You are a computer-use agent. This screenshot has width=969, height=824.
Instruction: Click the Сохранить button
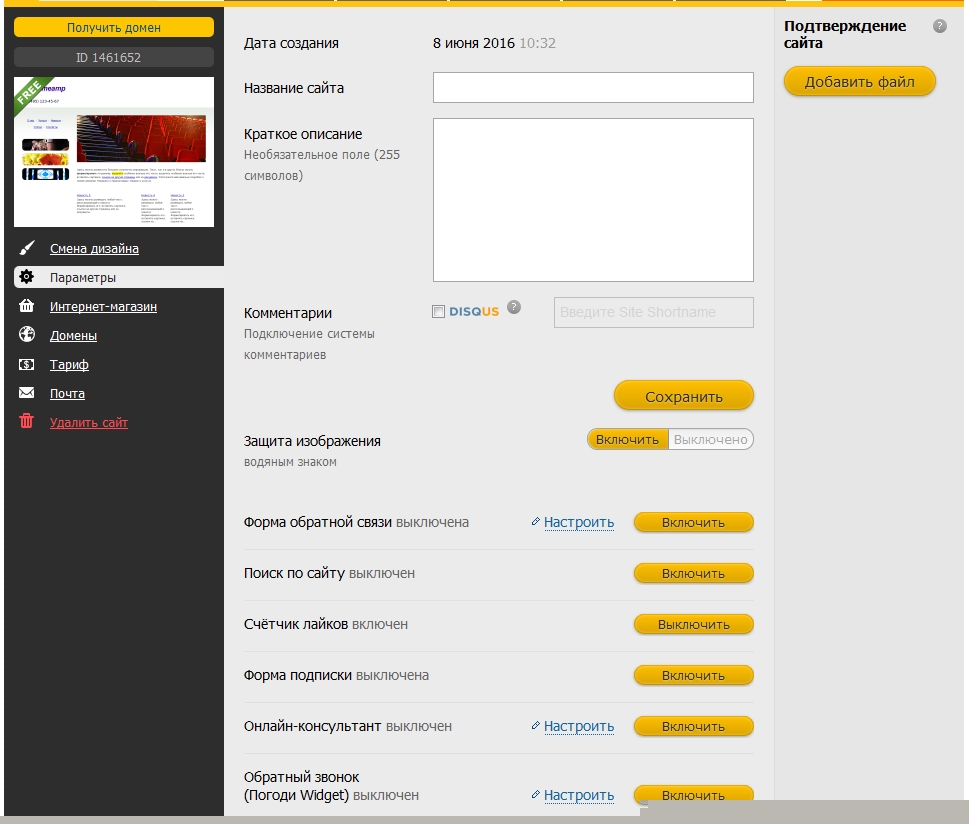pyautogui.click(x=683, y=396)
